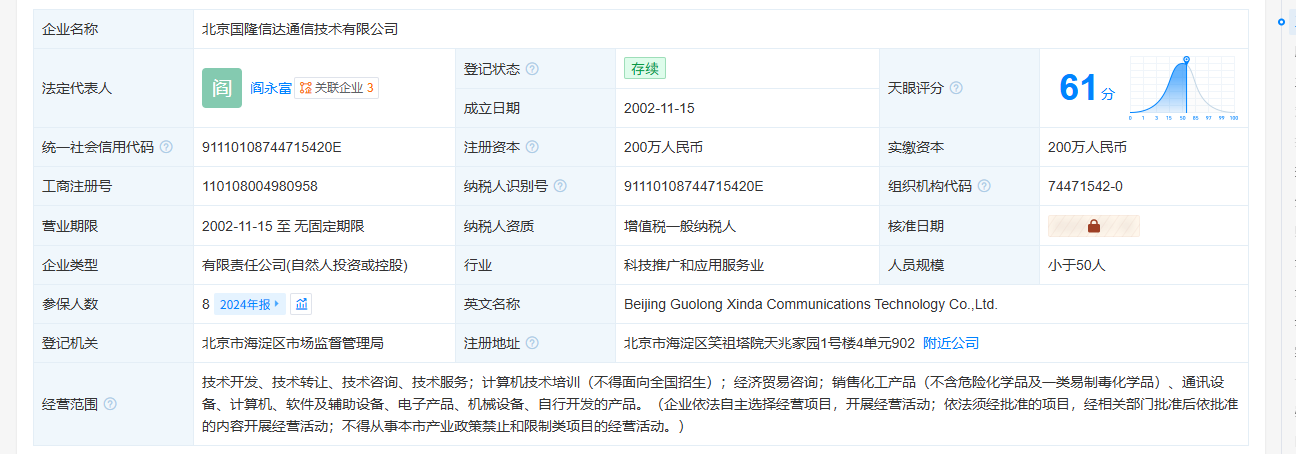
Task: Select 2002-11-15 至 无固定期限 value
Action: (283, 226)
